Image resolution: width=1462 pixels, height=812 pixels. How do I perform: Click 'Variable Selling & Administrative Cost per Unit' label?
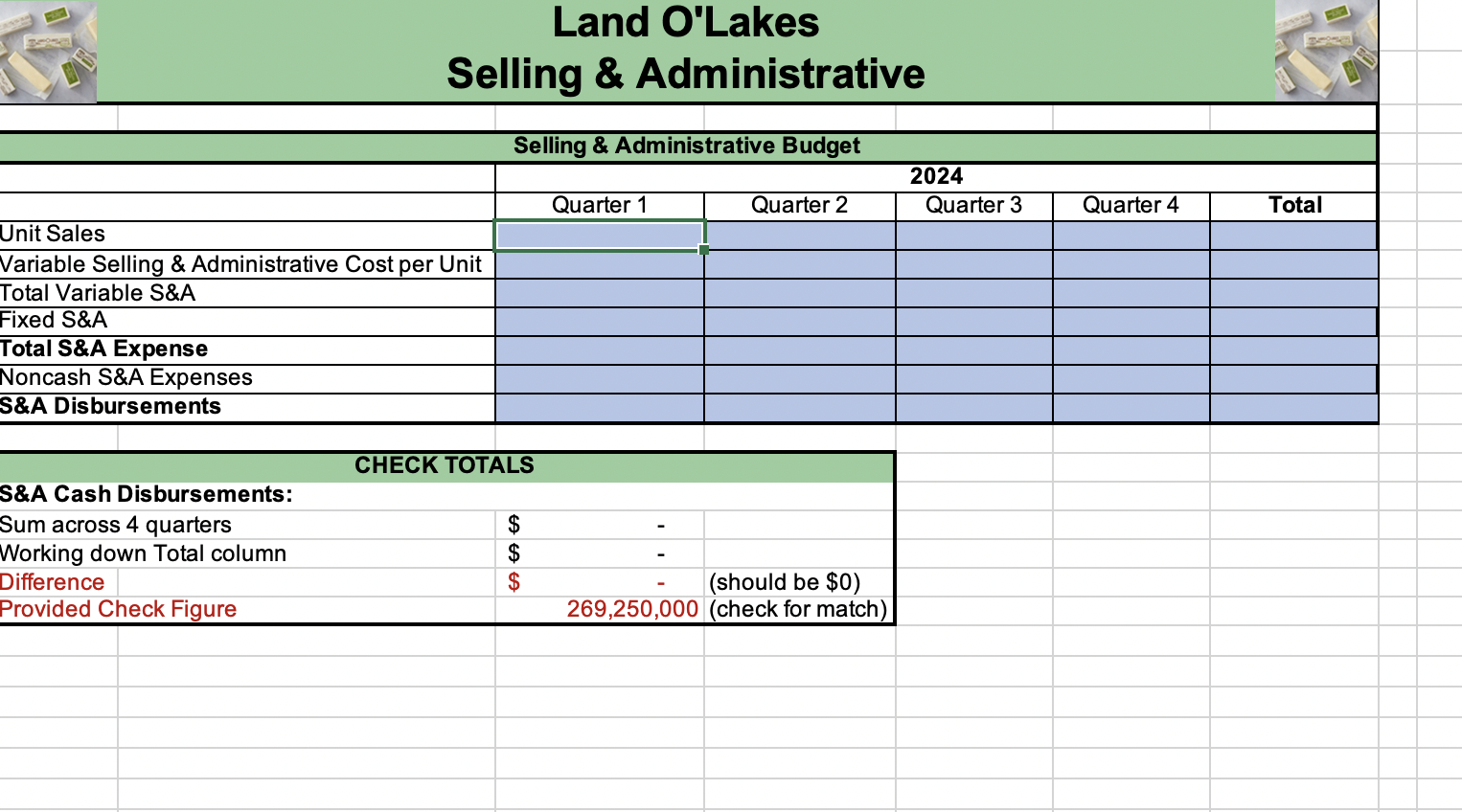pyautogui.click(x=240, y=264)
